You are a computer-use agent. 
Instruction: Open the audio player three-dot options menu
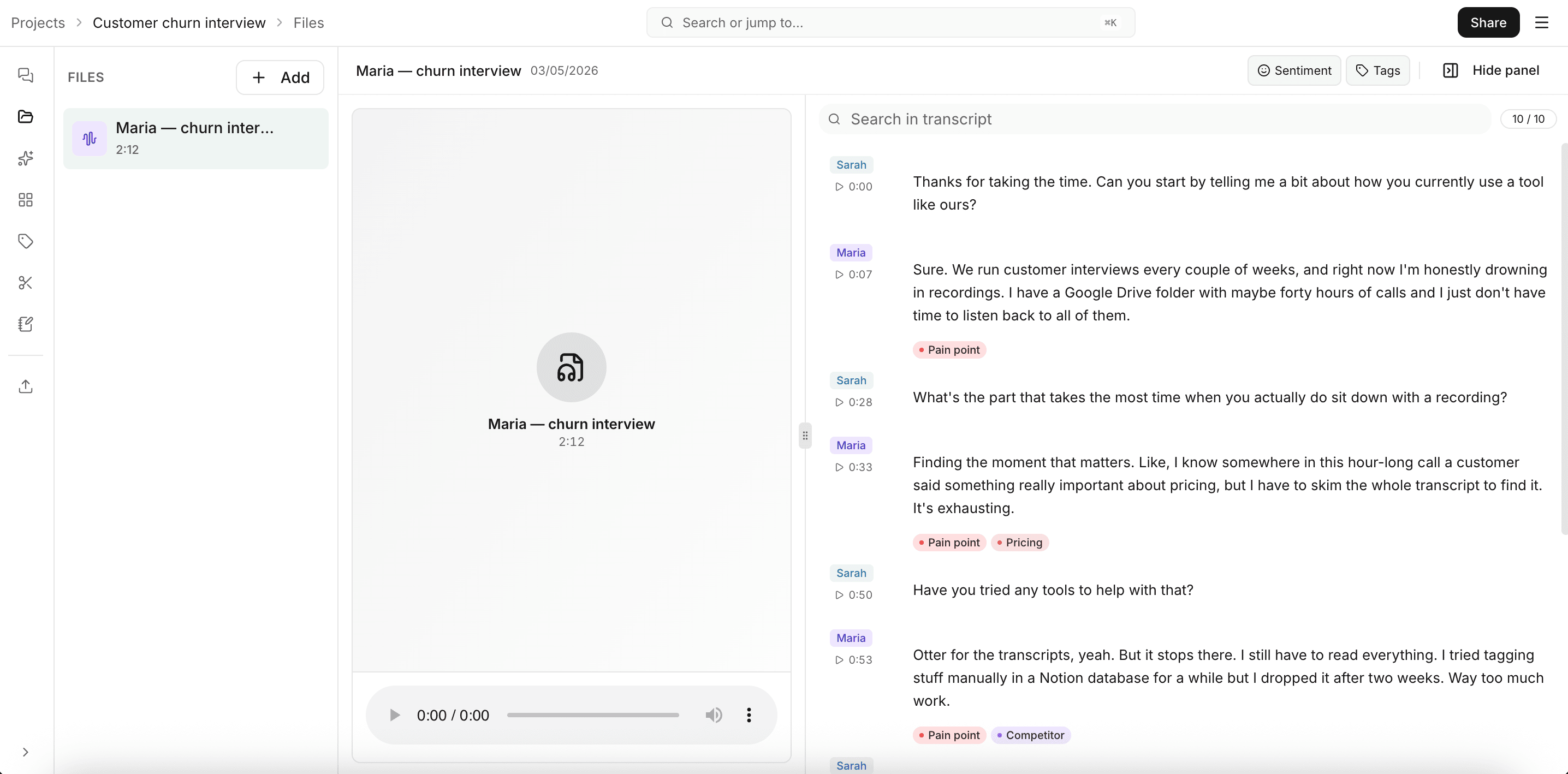tap(749, 715)
